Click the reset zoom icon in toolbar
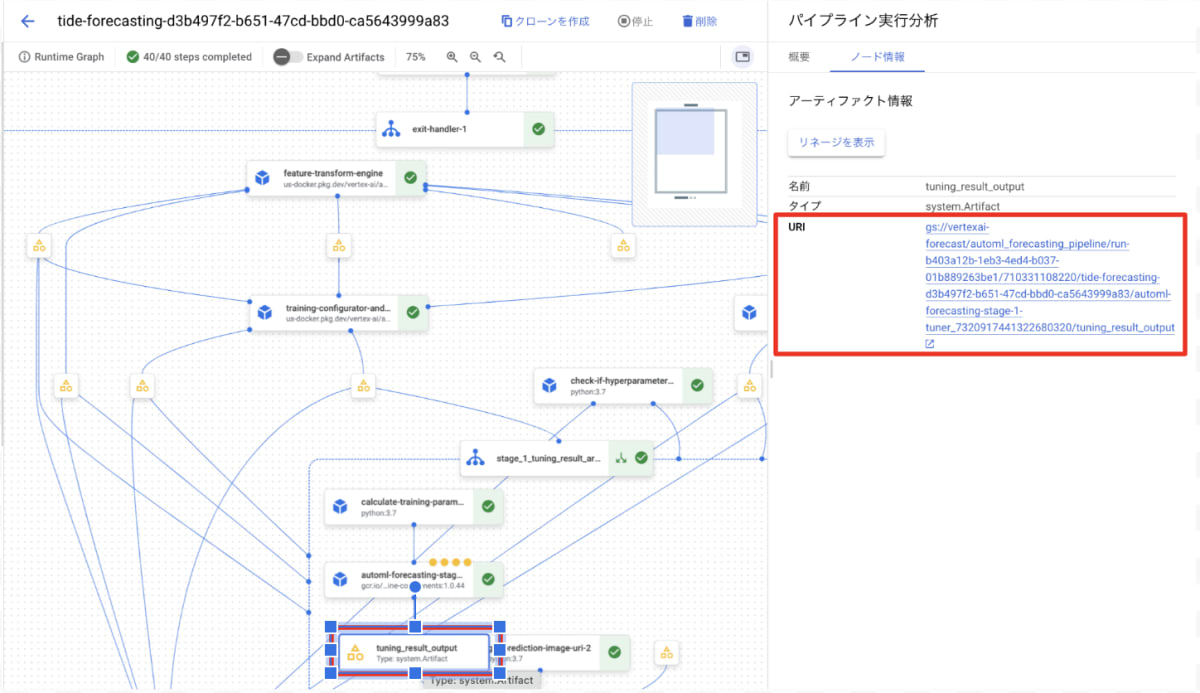Viewport: 1200px width, 693px height. 498,56
